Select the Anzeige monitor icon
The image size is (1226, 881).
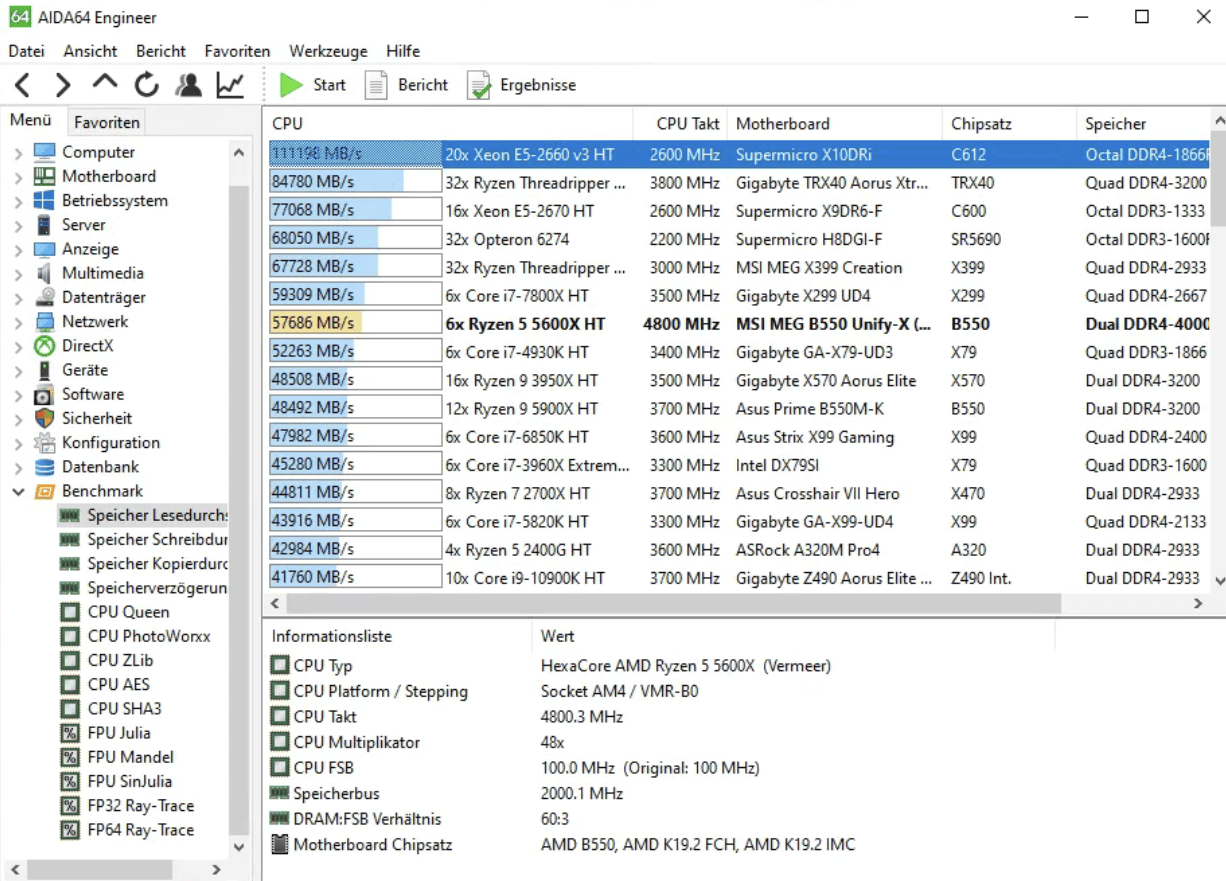pyautogui.click(x=45, y=249)
